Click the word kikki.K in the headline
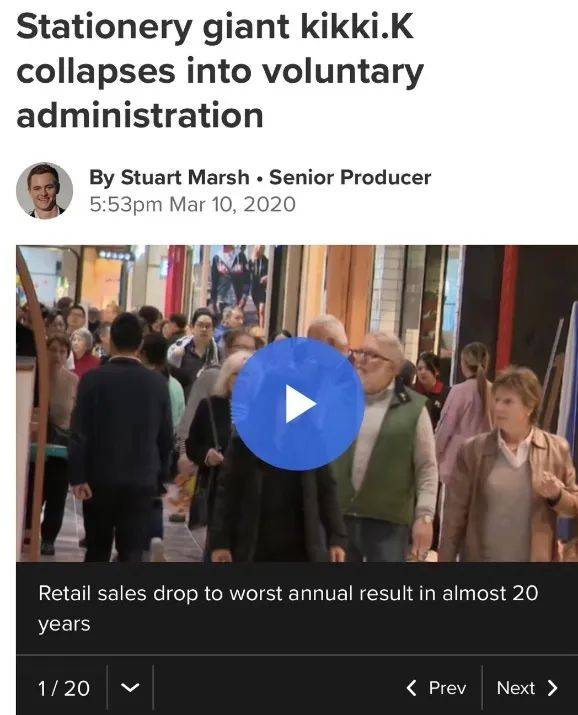 click(357, 27)
